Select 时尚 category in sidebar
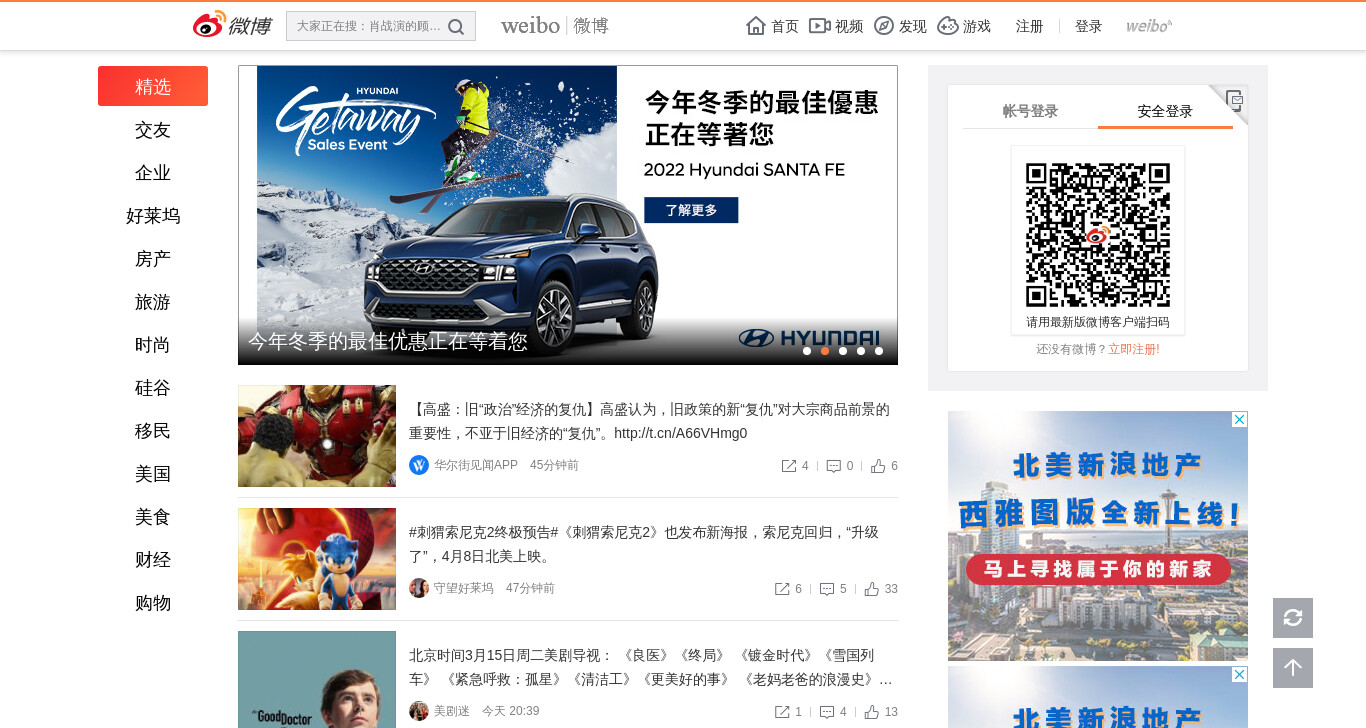 [153, 345]
